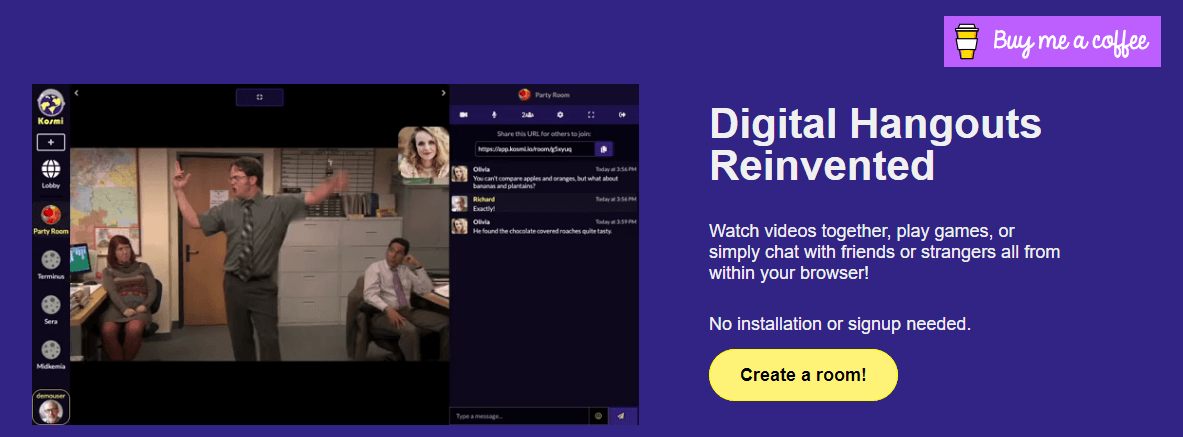The image size is (1183, 437).
Task: Click Olivia's avatar on roaches message
Action: point(459,226)
